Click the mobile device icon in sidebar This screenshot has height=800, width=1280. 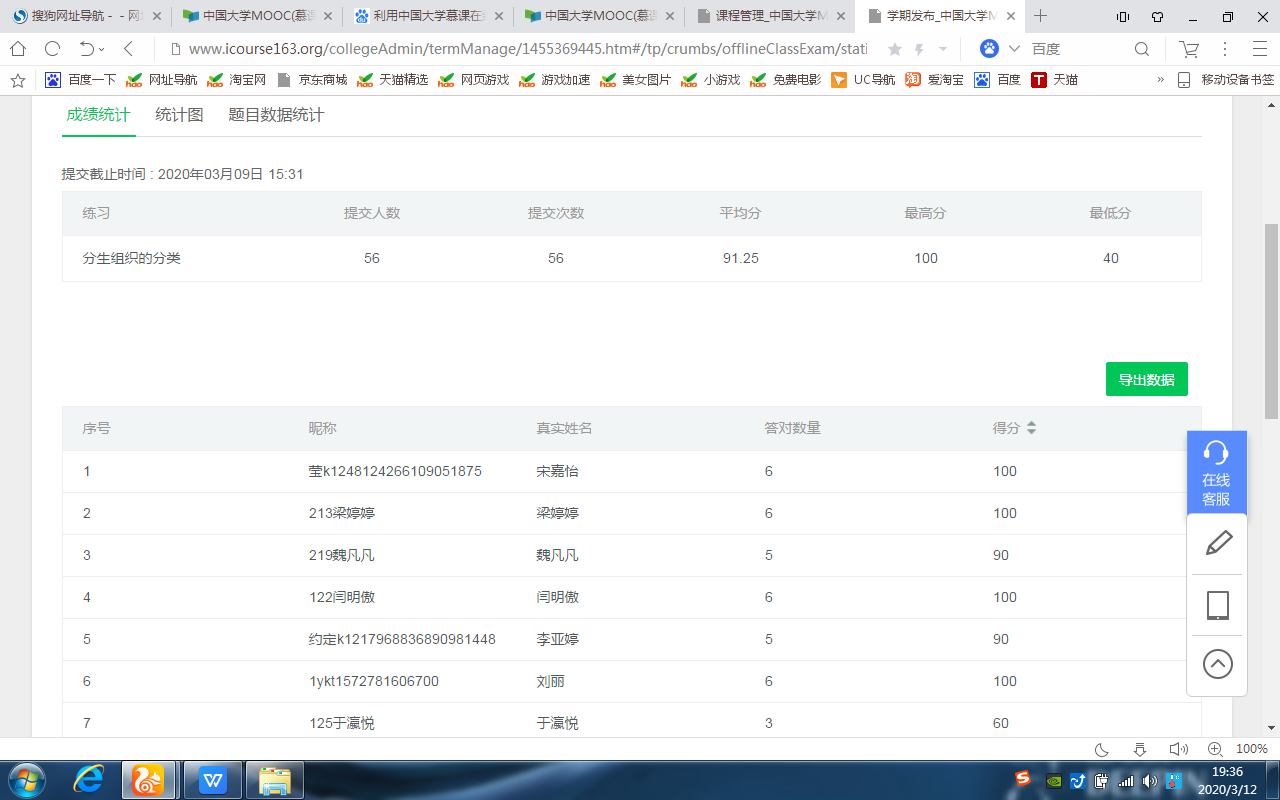1217,605
